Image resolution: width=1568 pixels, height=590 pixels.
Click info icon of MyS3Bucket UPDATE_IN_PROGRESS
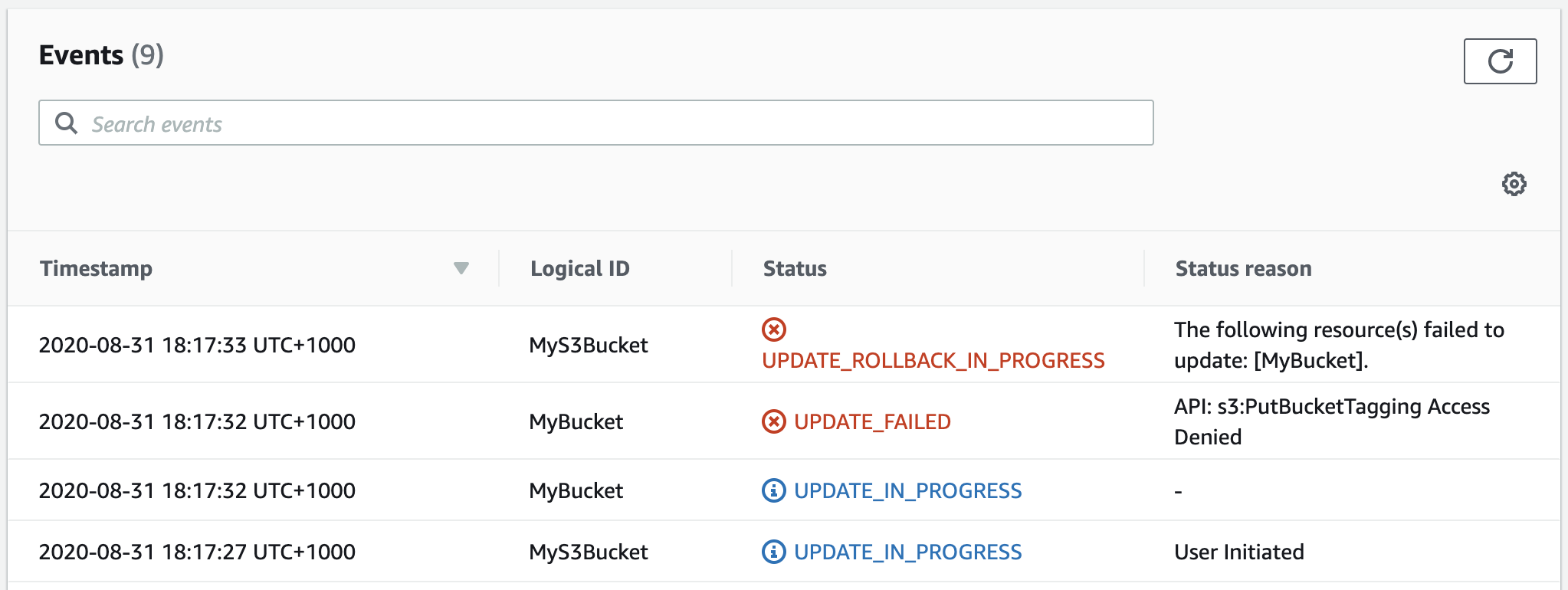tap(774, 552)
